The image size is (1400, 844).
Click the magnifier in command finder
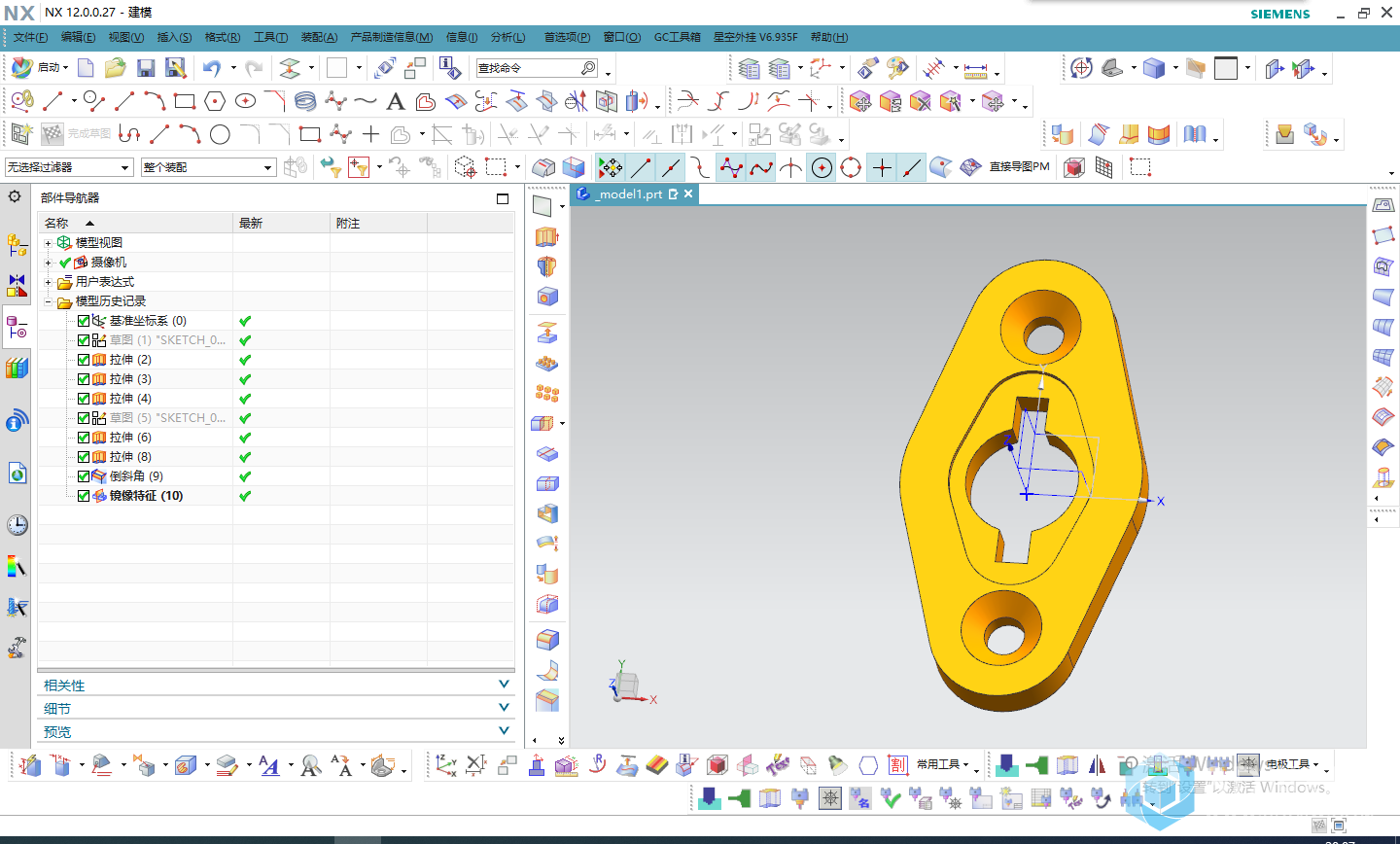tap(588, 68)
